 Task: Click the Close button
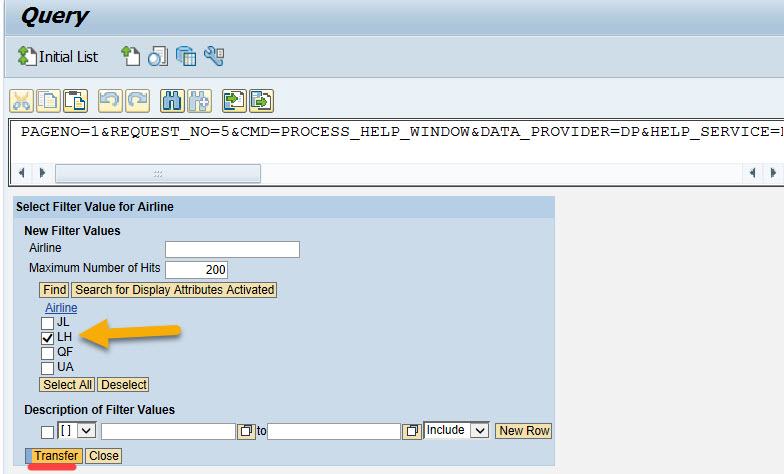(104, 456)
